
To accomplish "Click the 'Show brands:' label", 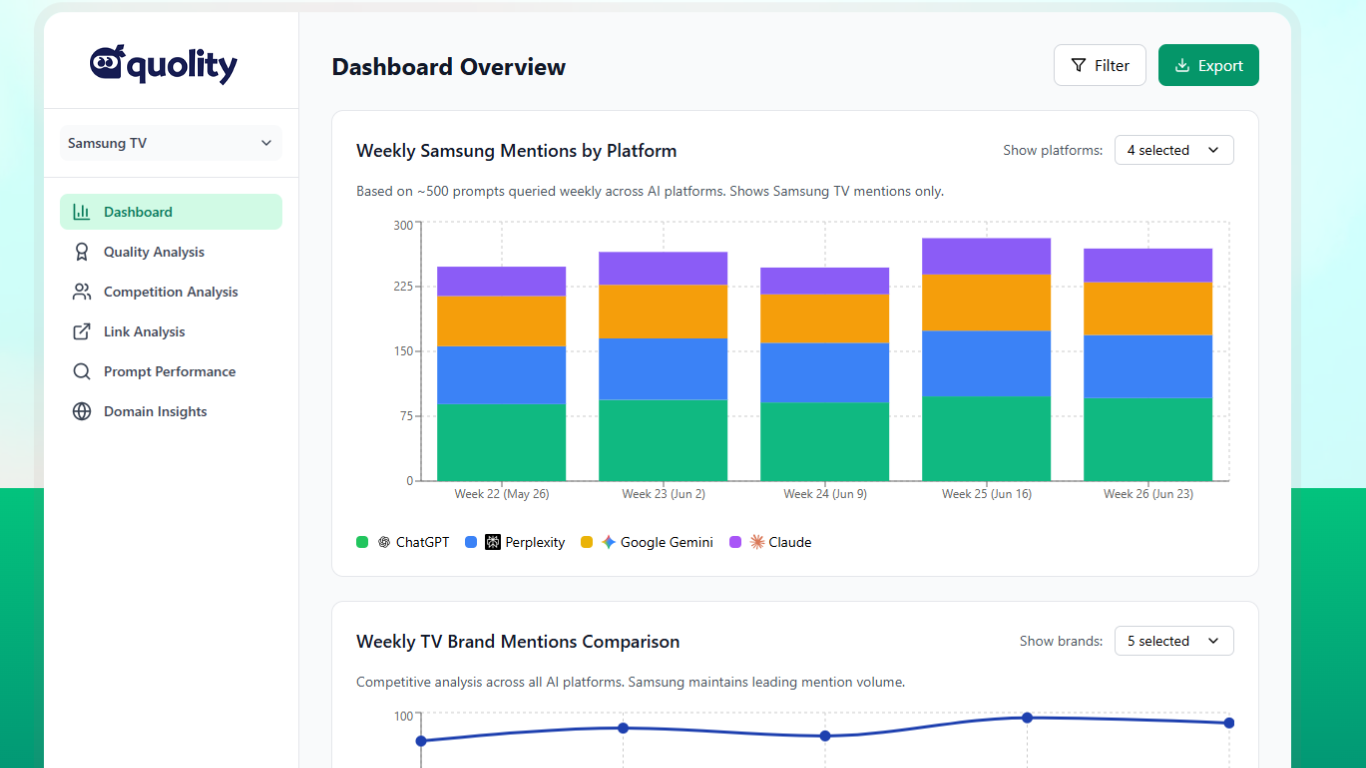I will pos(1061,642).
